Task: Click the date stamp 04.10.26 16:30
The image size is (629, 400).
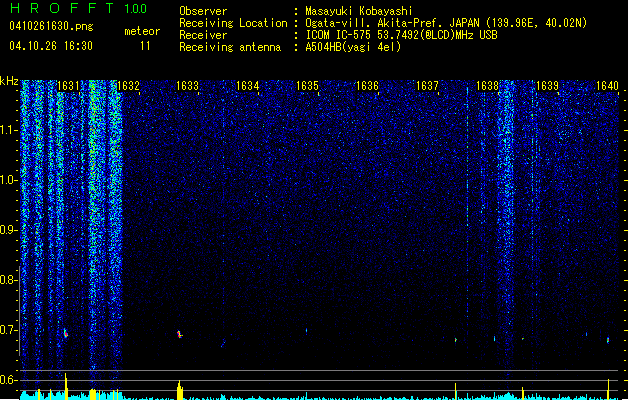Action: pyautogui.click(x=51, y=46)
